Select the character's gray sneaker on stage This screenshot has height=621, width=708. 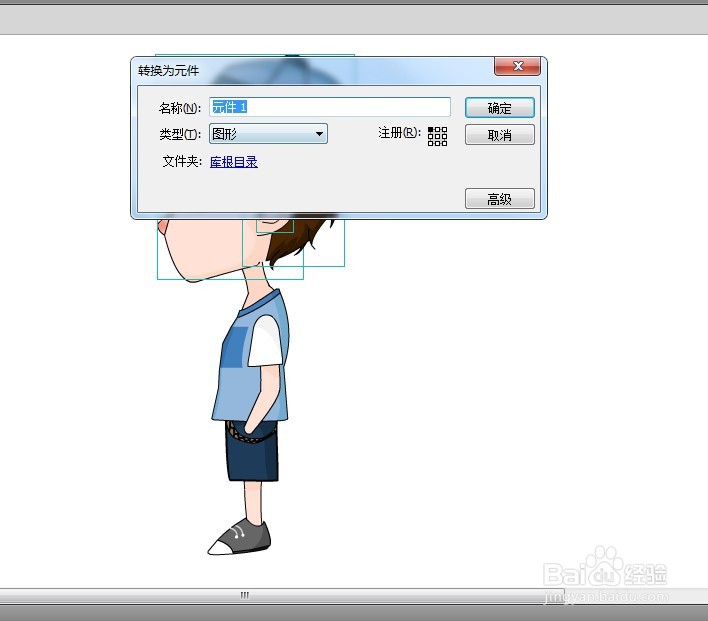point(239,537)
